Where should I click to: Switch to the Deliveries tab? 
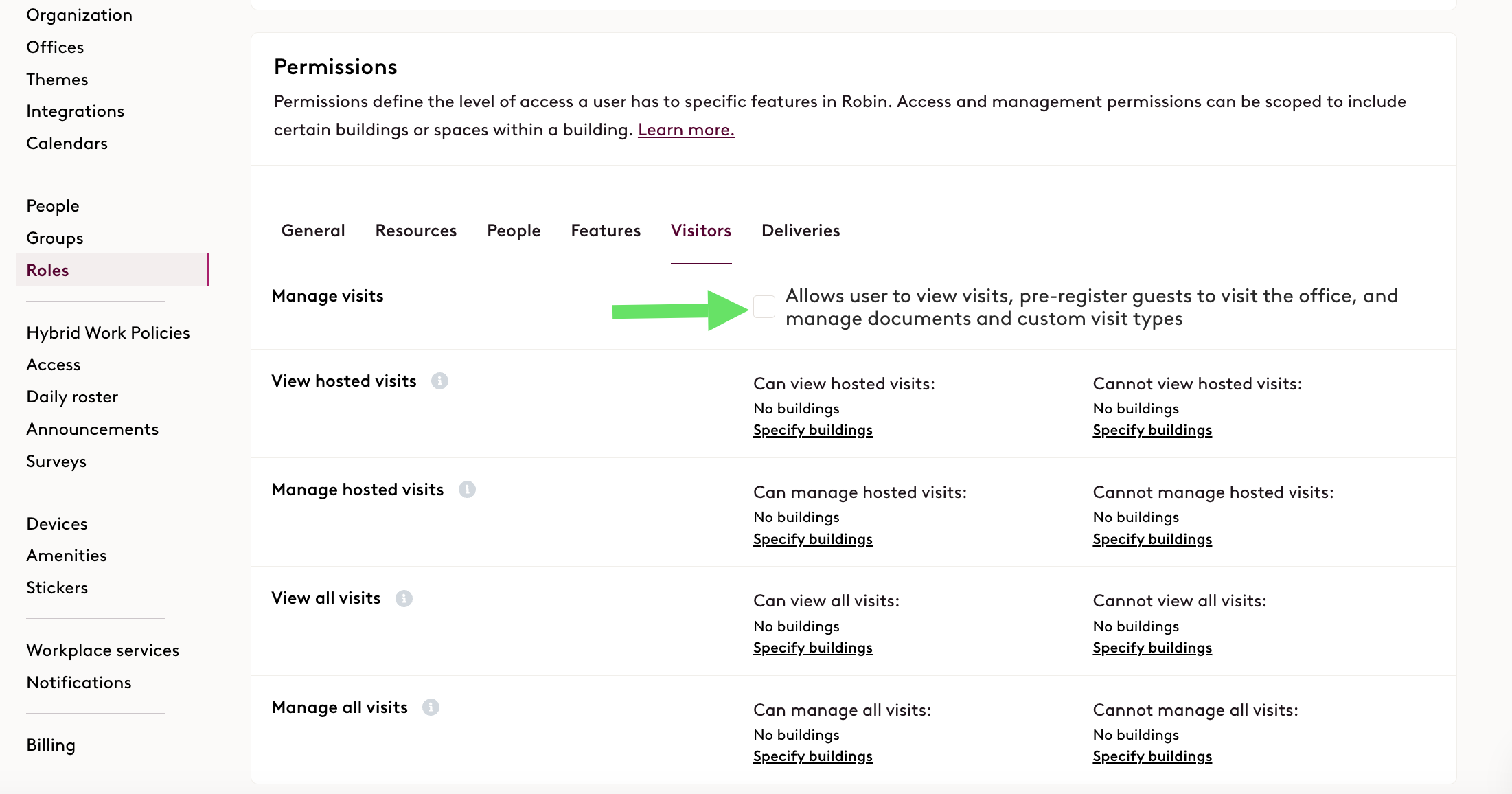coord(801,231)
